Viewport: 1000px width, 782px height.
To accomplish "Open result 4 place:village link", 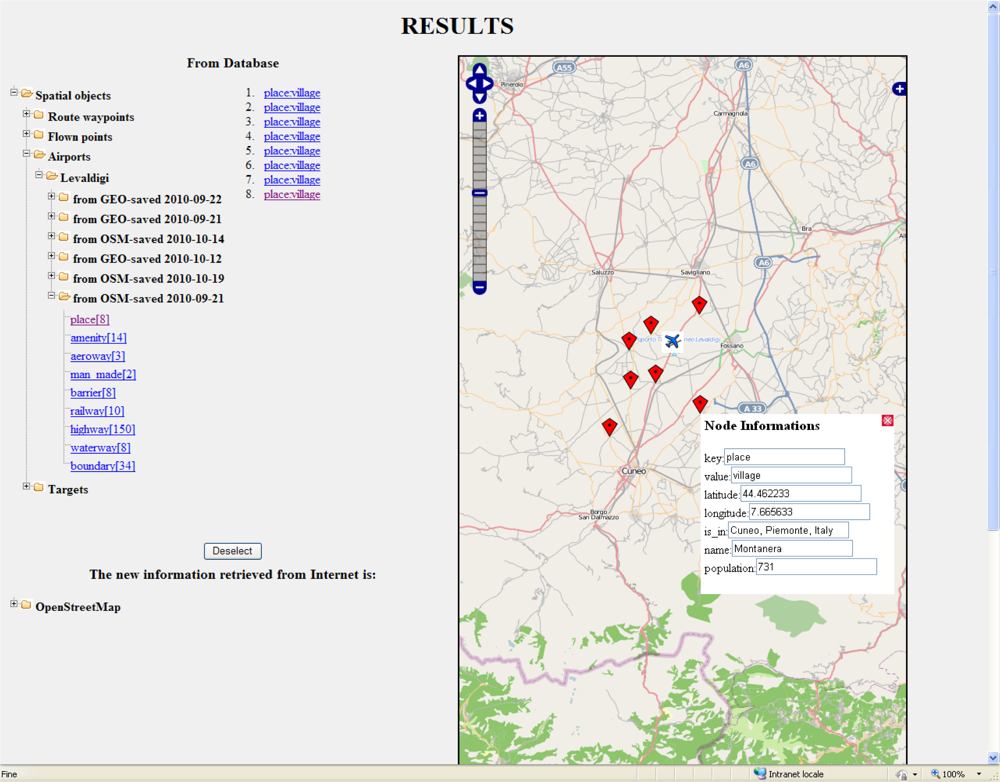I will 292,136.
